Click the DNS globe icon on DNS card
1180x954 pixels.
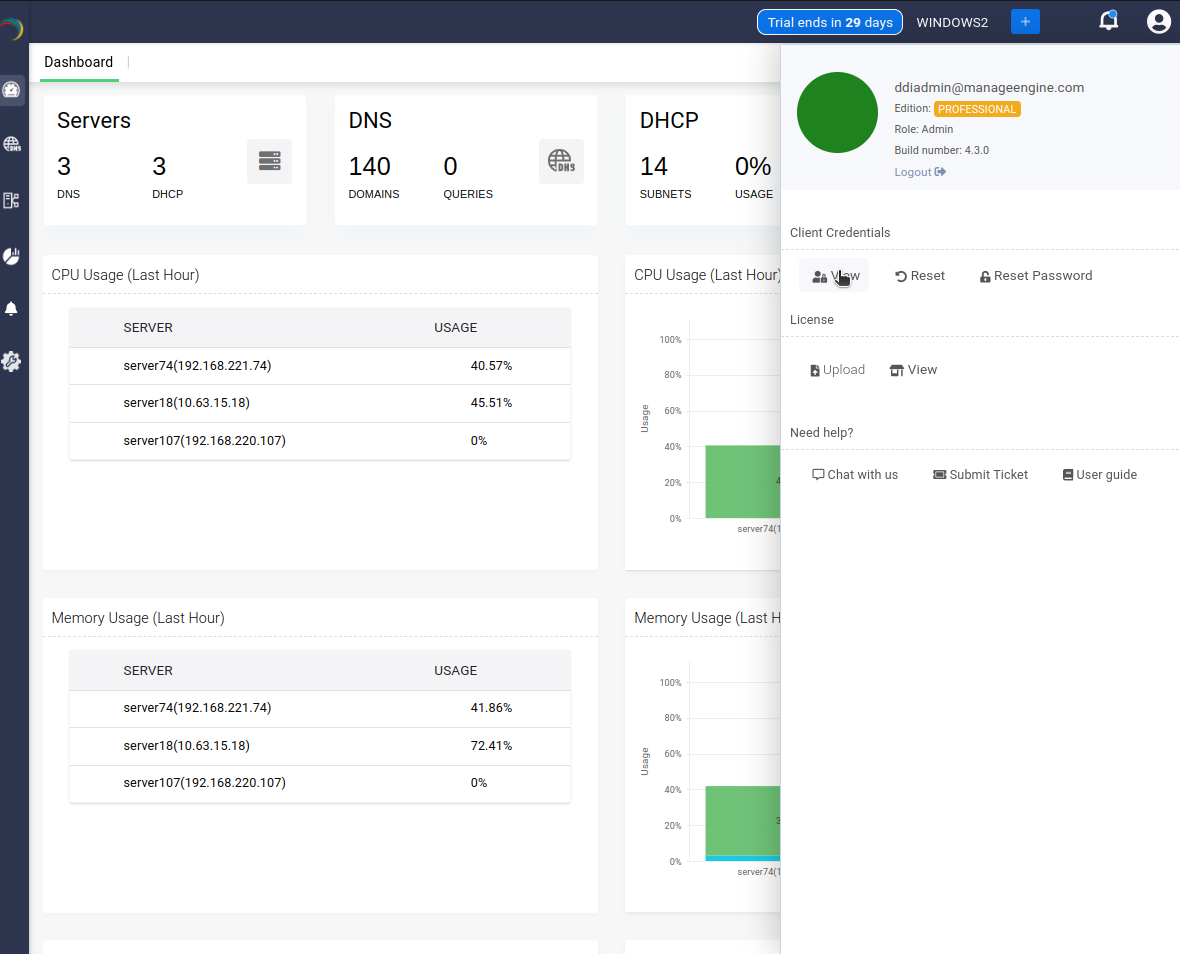coord(561,161)
